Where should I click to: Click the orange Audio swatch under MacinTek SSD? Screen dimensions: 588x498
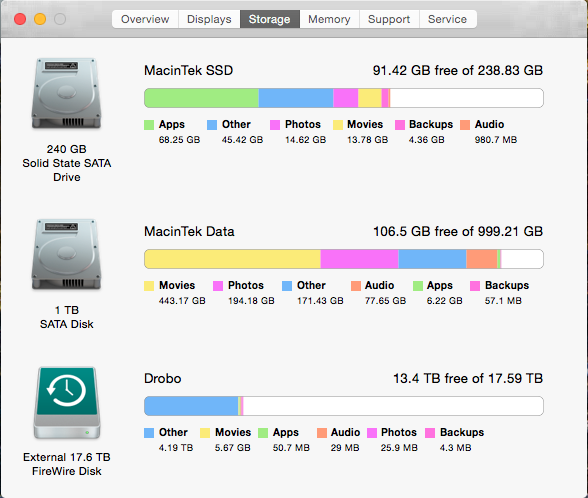pos(465,125)
